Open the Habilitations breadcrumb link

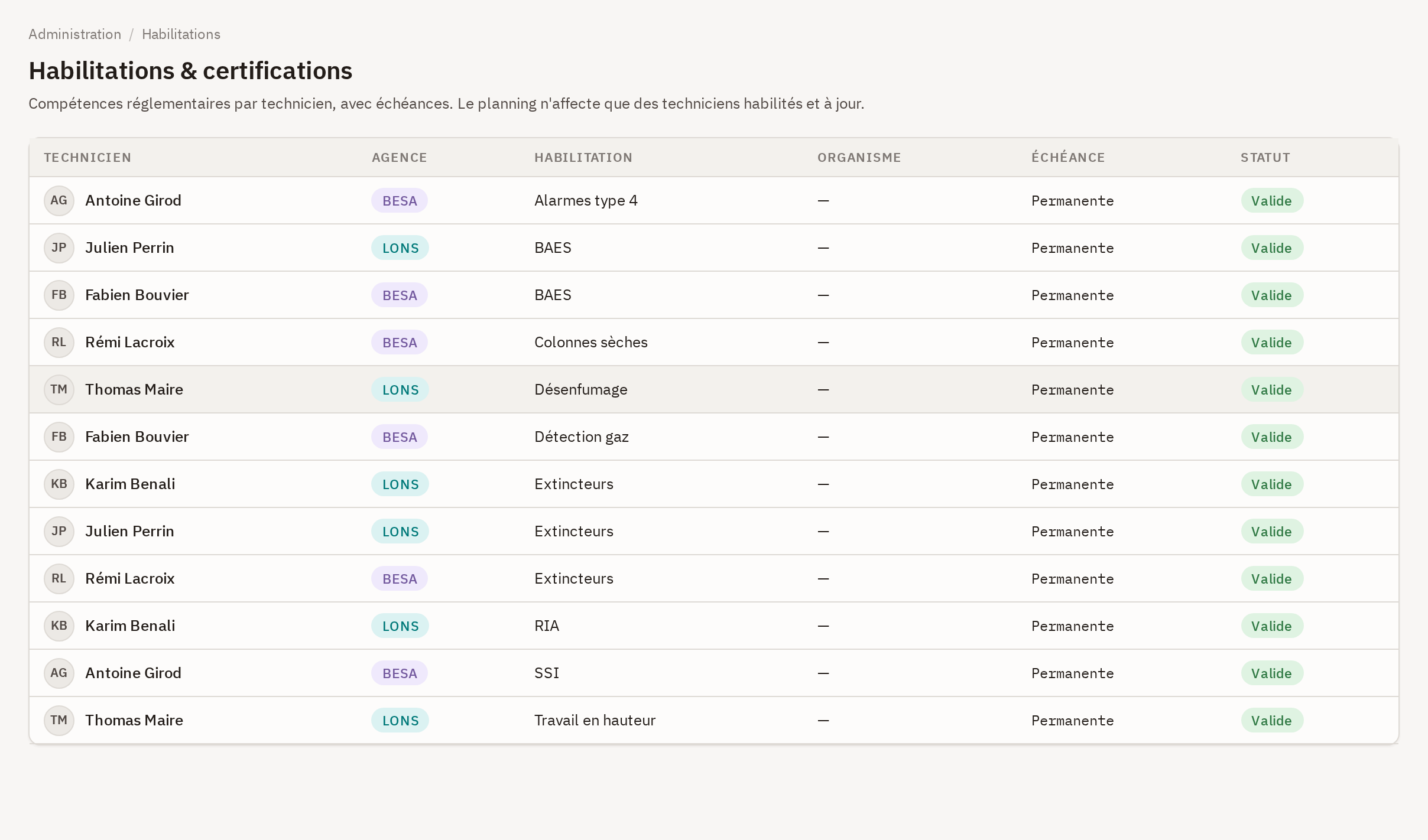[181, 34]
